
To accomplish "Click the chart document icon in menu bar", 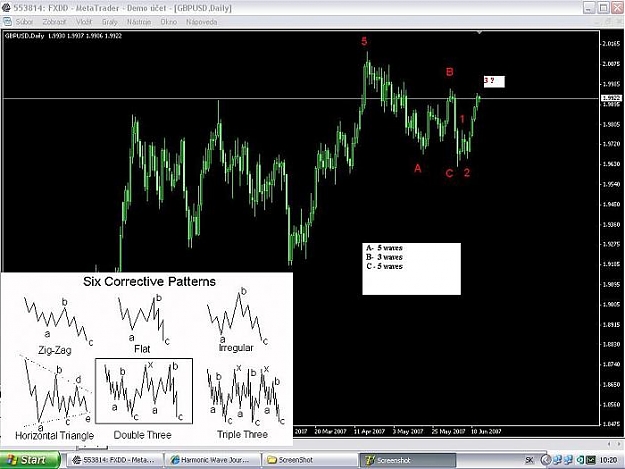I will (x=7, y=22).
